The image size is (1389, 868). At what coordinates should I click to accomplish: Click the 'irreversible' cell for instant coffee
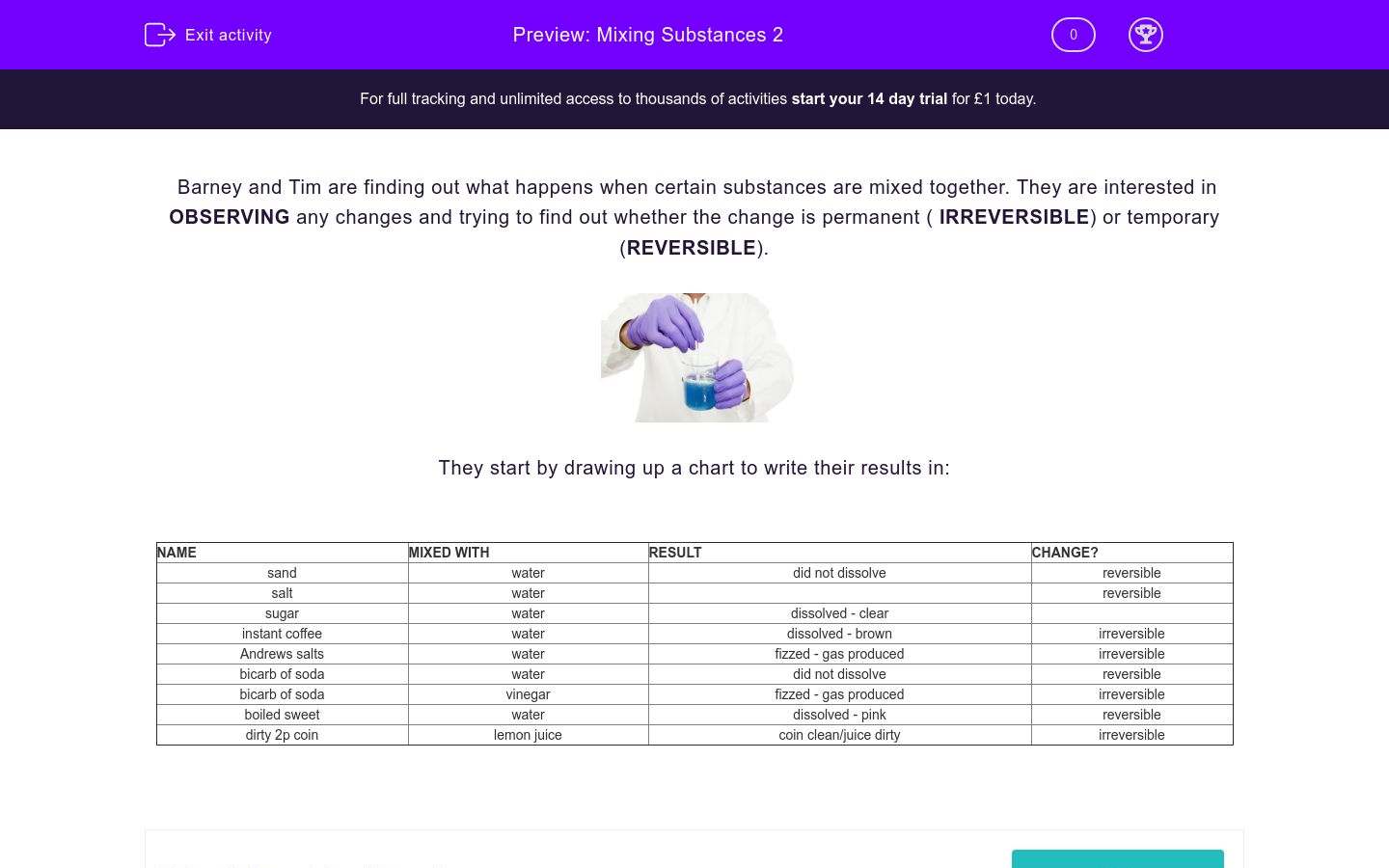(x=1131, y=634)
